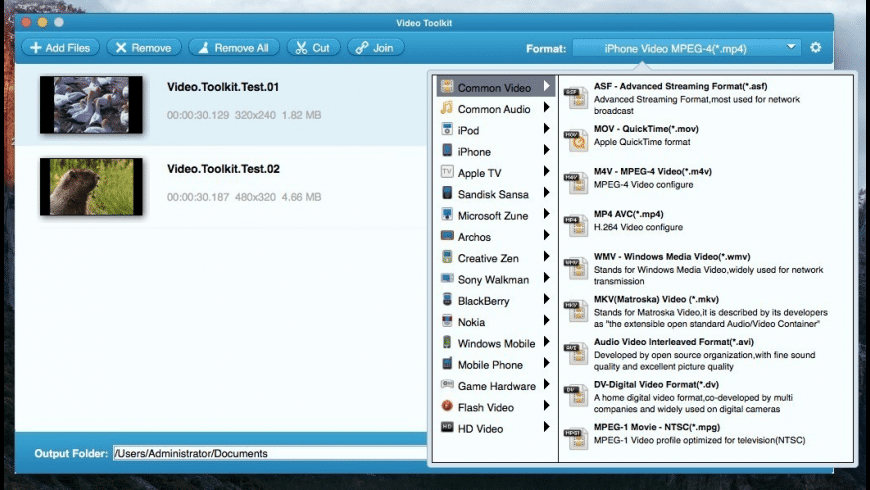
Task: Expand the Microsoft Zune submenu arrow
Action: [547, 214]
